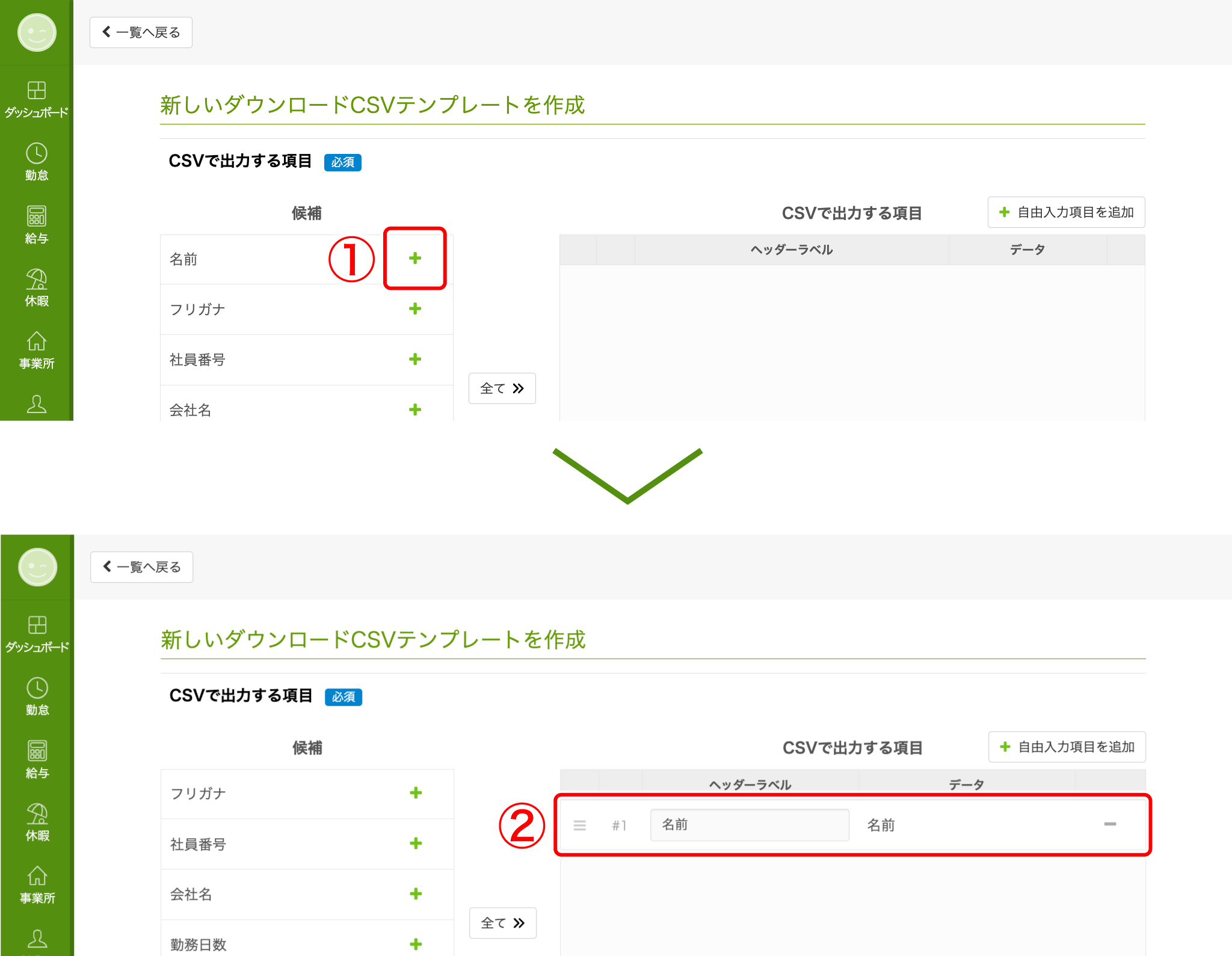Click the 勤務日数 candidate text in the bottom list

(198, 945)
